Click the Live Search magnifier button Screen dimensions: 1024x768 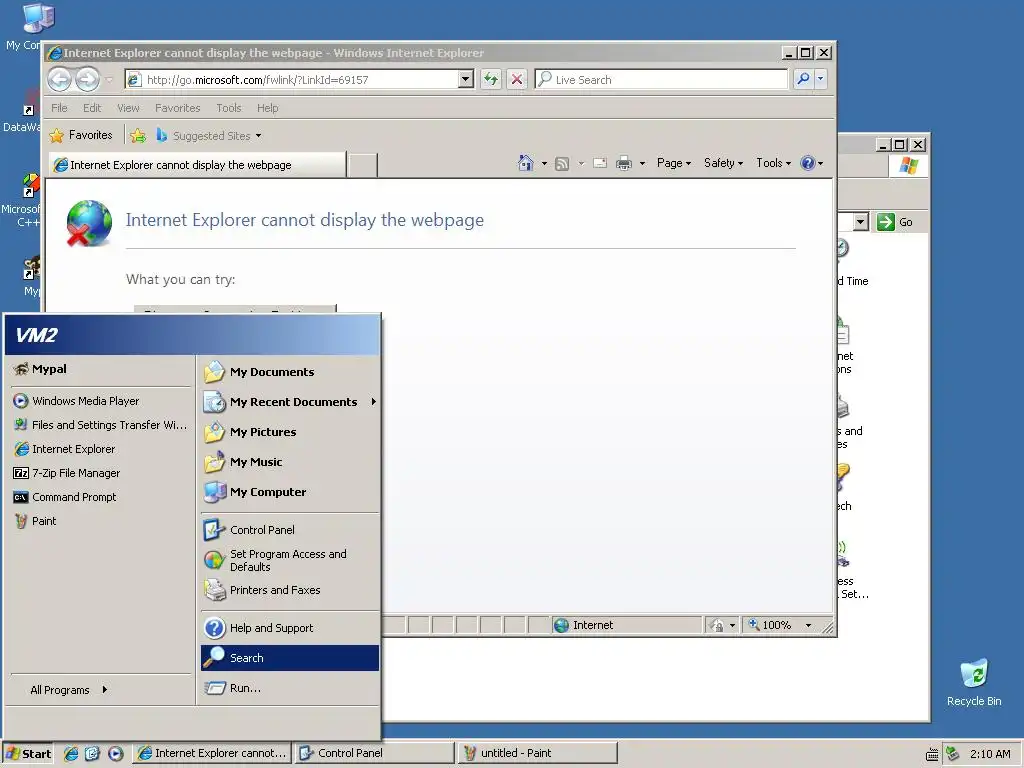[x=803, y=79]
